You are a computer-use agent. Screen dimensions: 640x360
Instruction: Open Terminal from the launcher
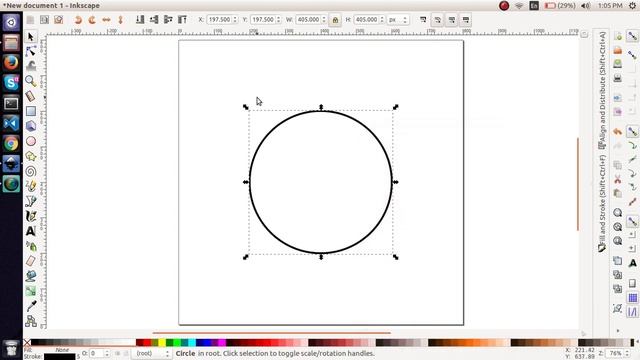pos(11,103)
